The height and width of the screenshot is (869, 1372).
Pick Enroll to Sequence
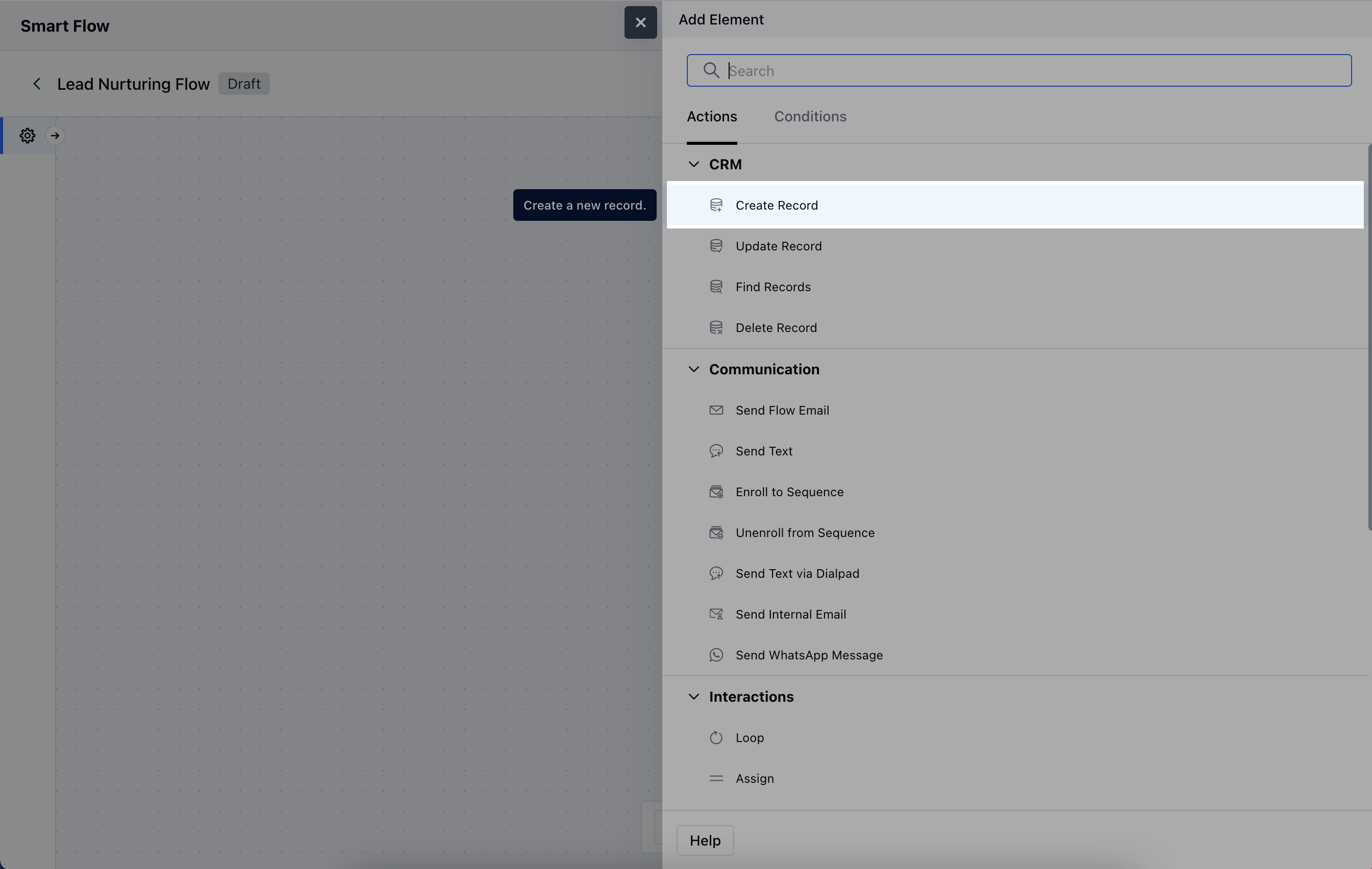click(1015, 492)
